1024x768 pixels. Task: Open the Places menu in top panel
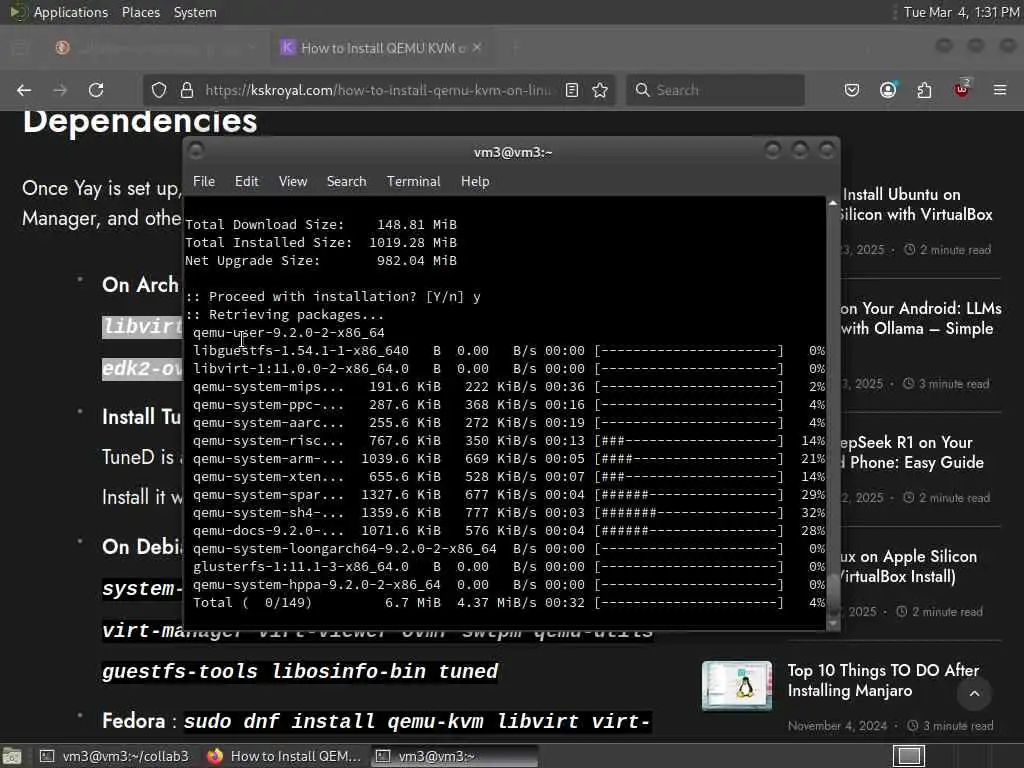click(x=141, y=12)
